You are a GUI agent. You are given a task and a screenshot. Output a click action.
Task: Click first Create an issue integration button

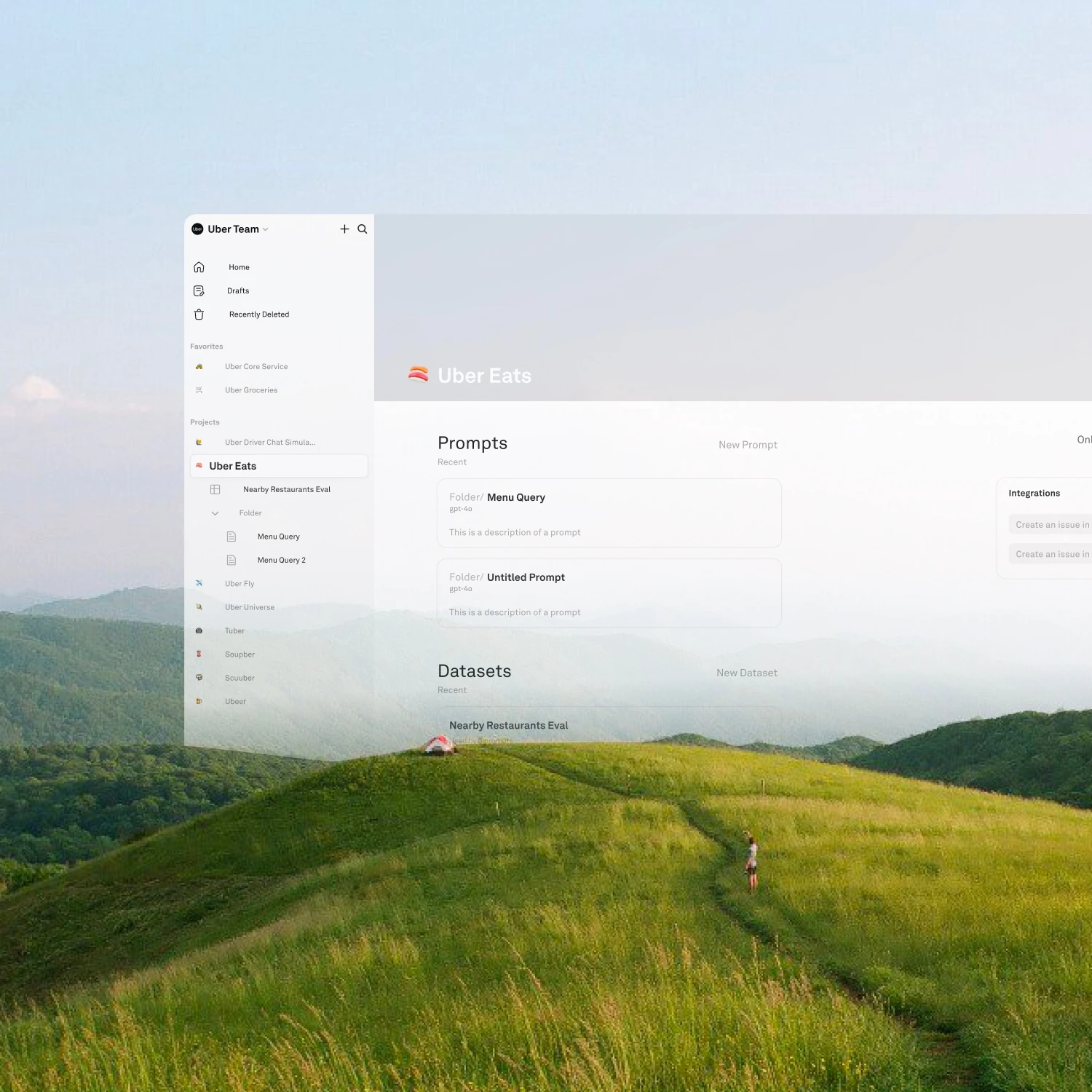point(1051,525)
